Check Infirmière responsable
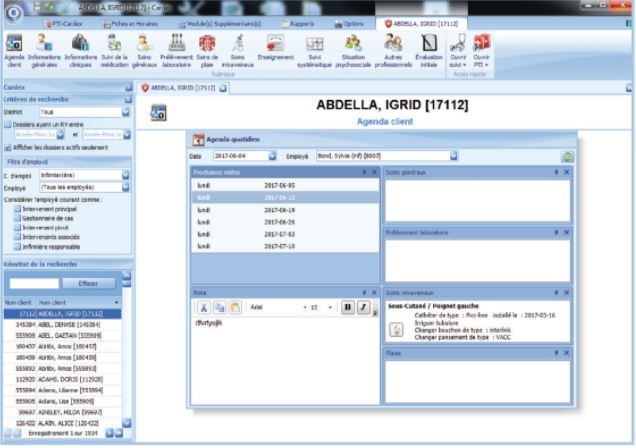Screen dimensions: 636x448 coord(17,247)
